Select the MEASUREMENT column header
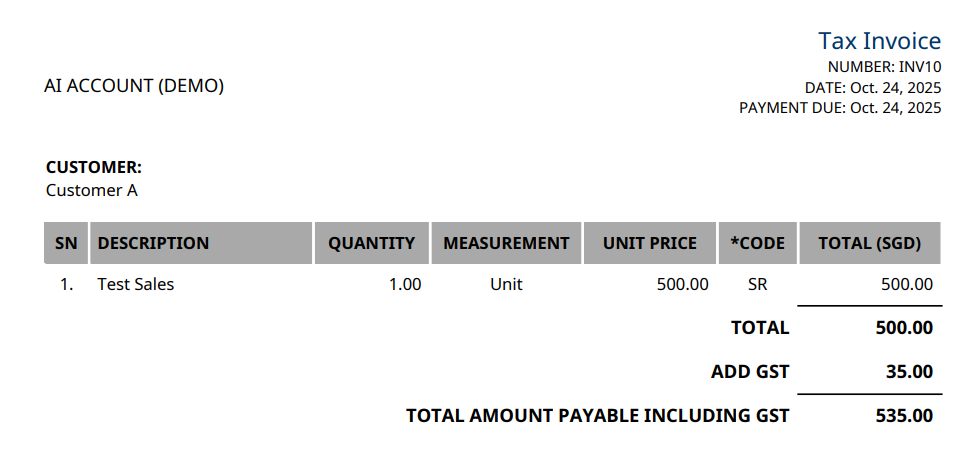This screenshot has height=455, width=965. pos(506,243)
